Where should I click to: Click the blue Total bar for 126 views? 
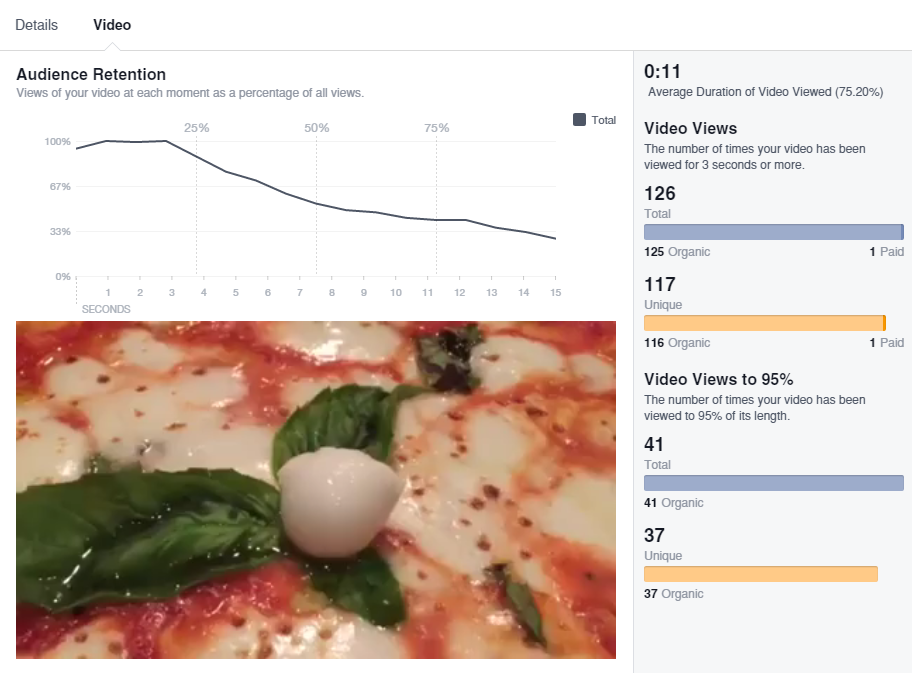773,232
